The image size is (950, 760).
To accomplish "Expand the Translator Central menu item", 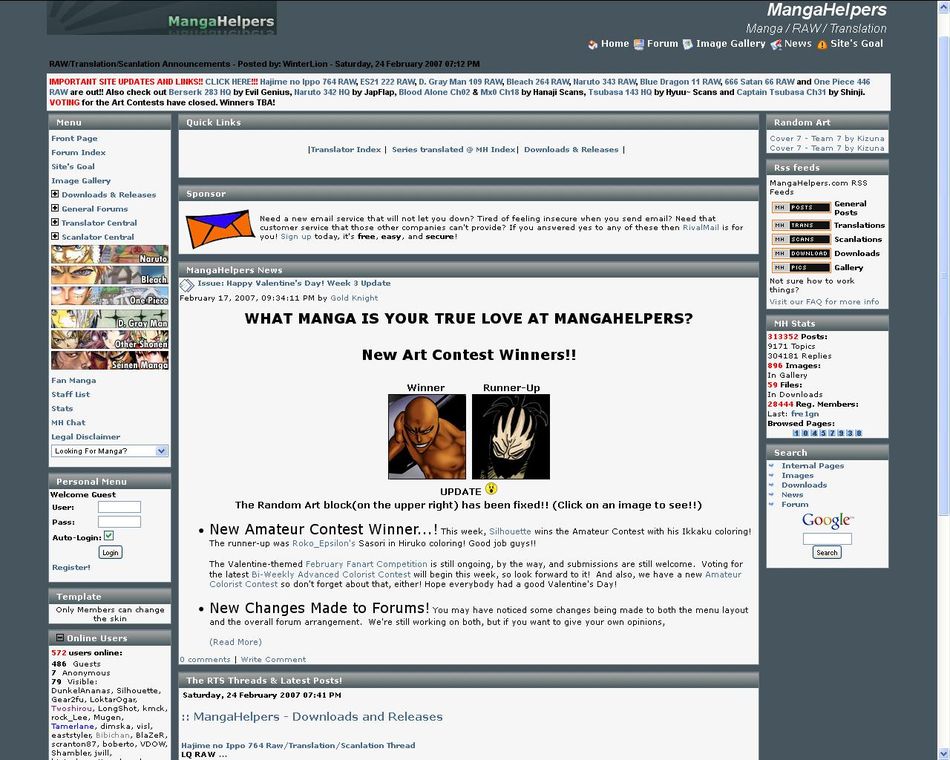I will pyautogui.click(x=55, y=222).
